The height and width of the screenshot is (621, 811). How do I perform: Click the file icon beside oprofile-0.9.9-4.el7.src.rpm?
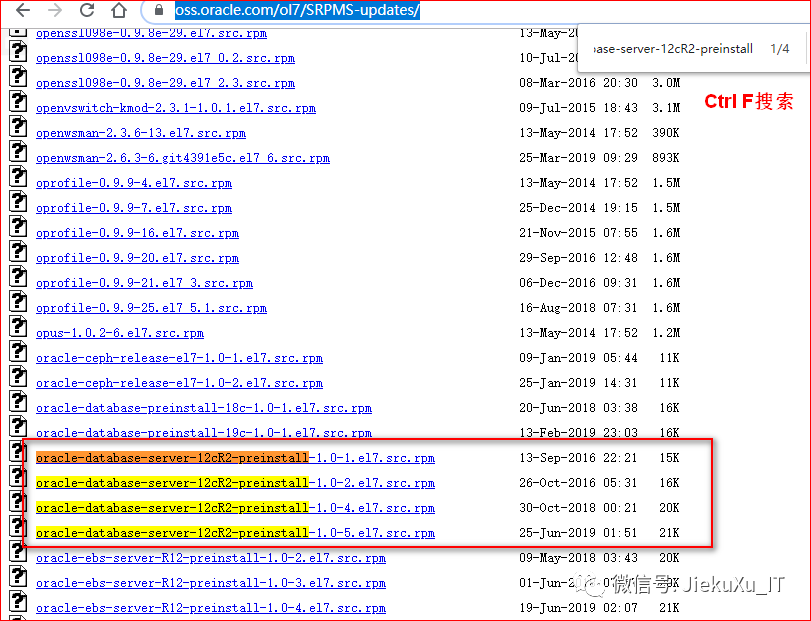tap(18, 177)
